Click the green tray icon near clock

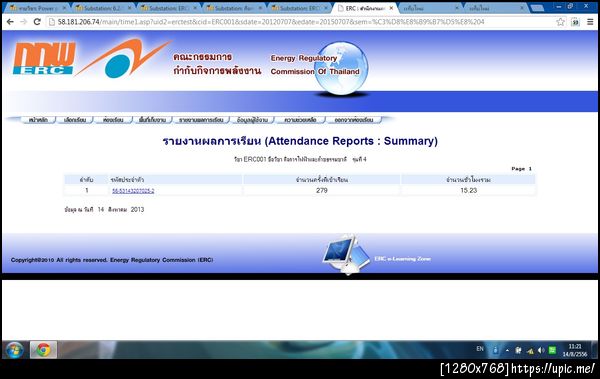pos(552,350)
